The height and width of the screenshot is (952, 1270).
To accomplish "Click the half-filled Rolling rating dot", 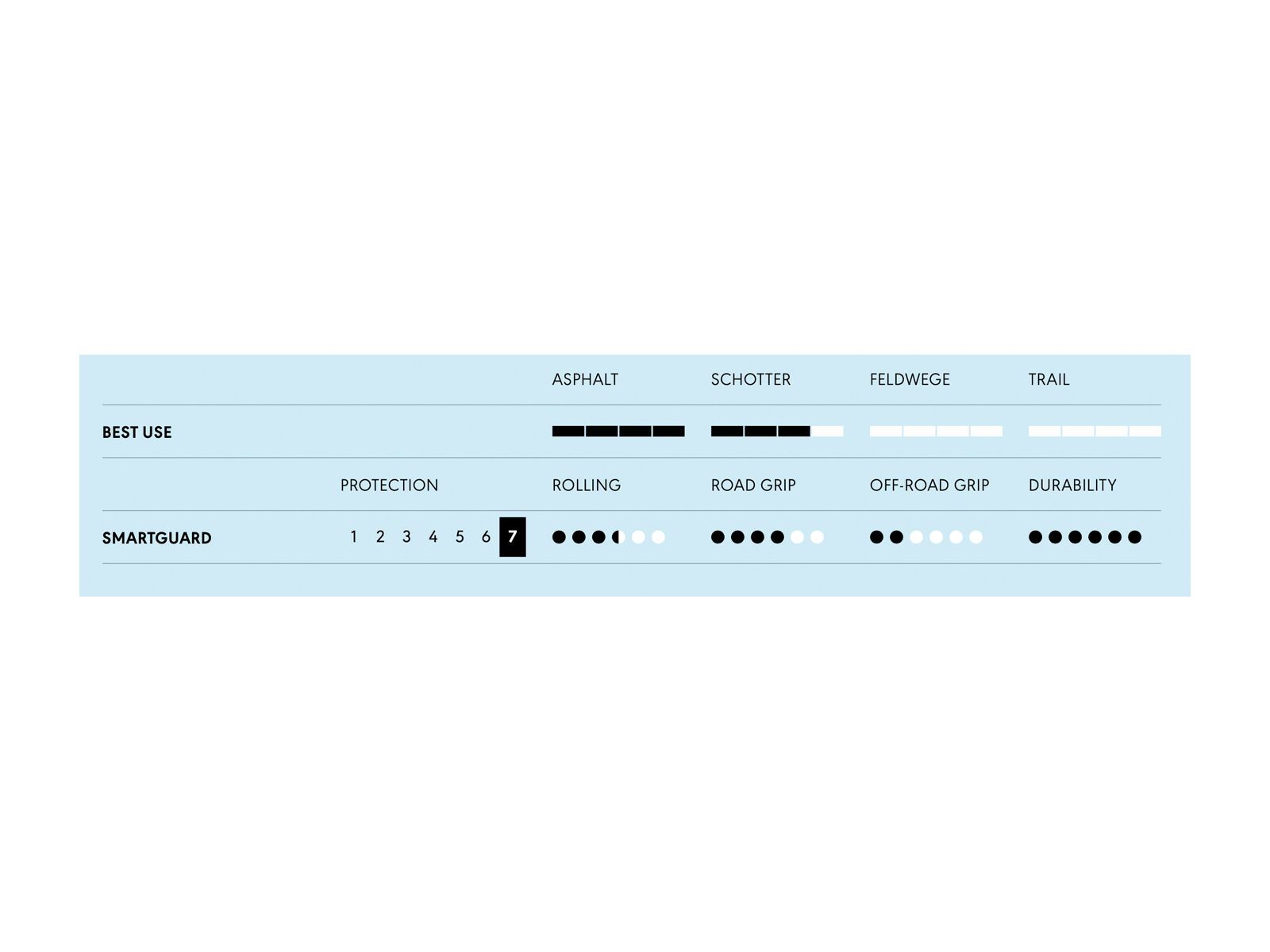I will point(618,537).
